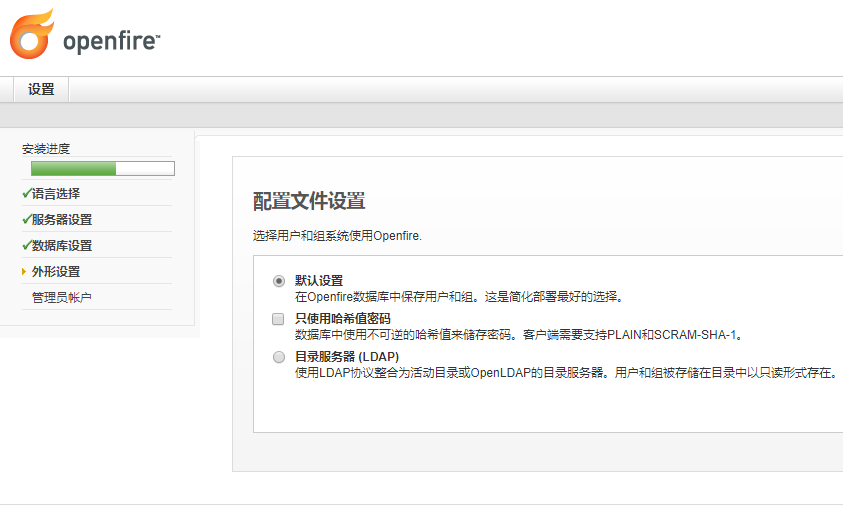843x506 pixels.
Task: Click the 语言选择 completed step
Action: 56,194
